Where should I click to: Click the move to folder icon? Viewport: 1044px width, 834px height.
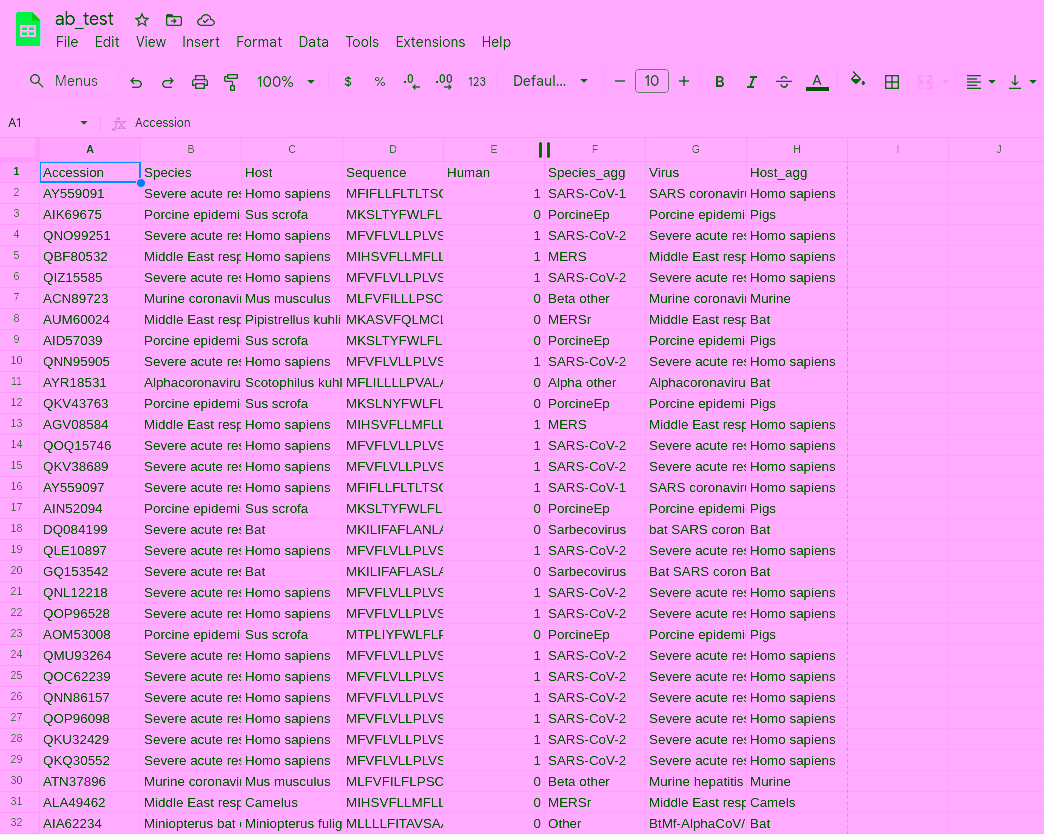pyautogui.click(x=174, y=20)
